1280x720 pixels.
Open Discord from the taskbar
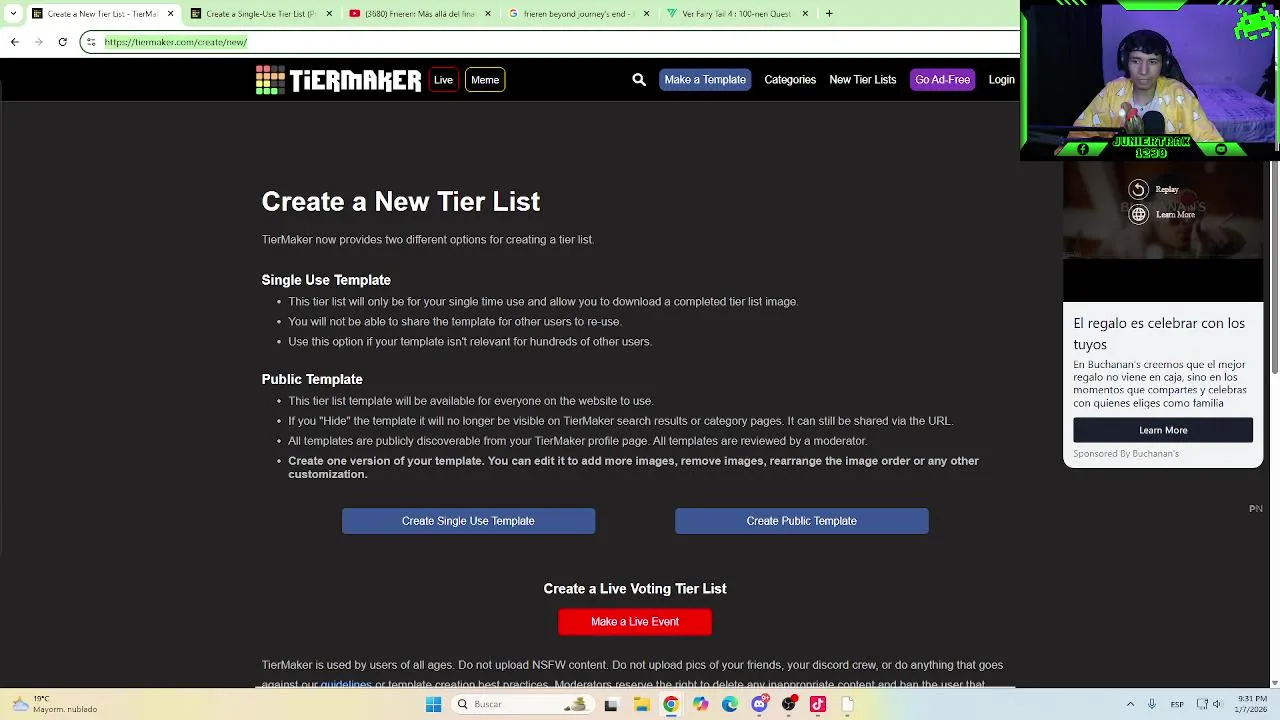tap(759, 704)
